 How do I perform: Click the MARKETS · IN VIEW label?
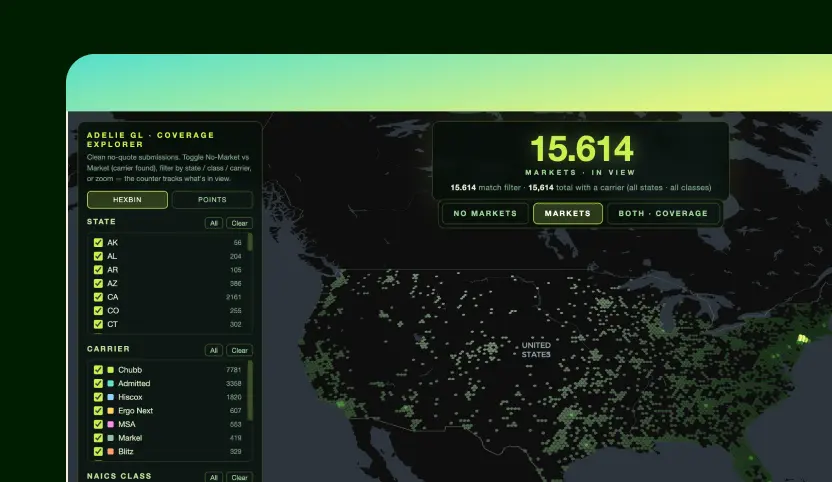click(580, 173)
